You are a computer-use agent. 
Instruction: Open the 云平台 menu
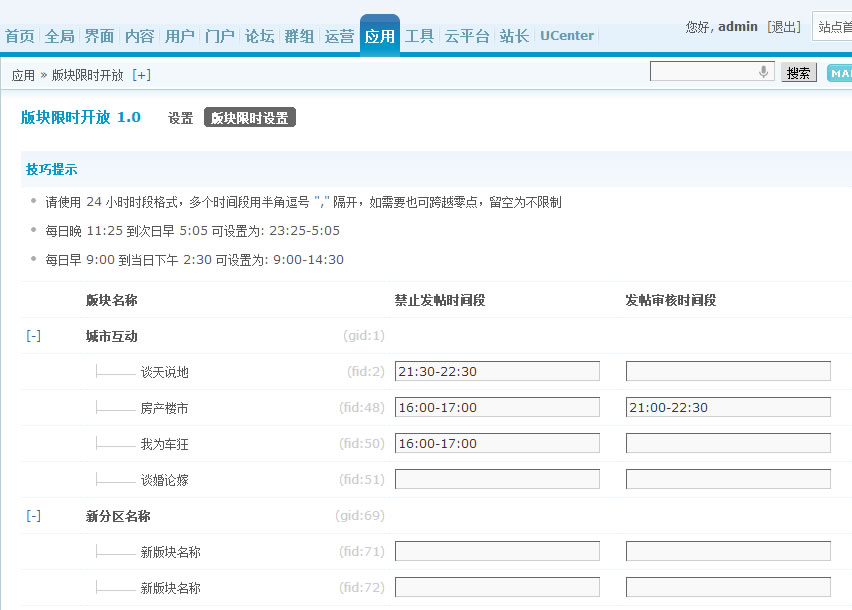[x=467, y=36]
